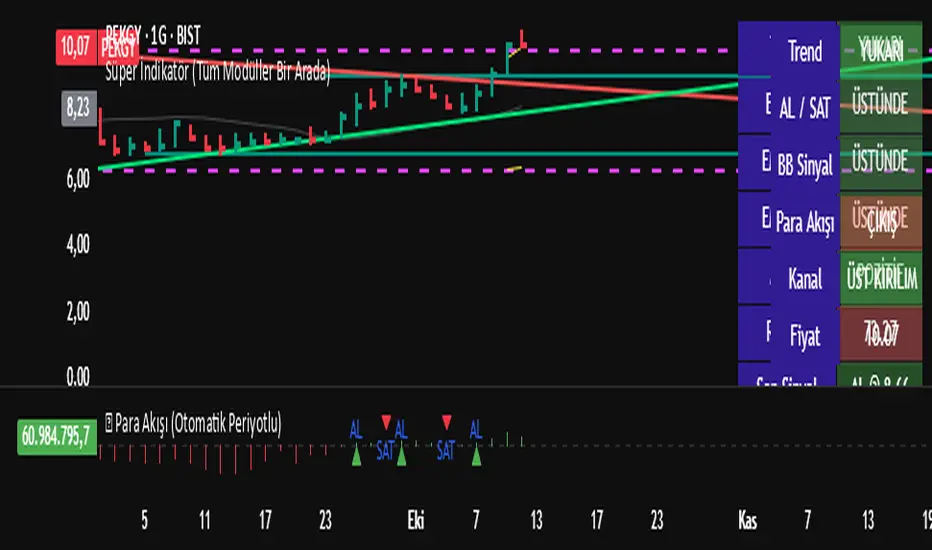This screenshot has height=550, width=932.
Task: Select the second blue SAT signal label
Action: click(446, 450)
